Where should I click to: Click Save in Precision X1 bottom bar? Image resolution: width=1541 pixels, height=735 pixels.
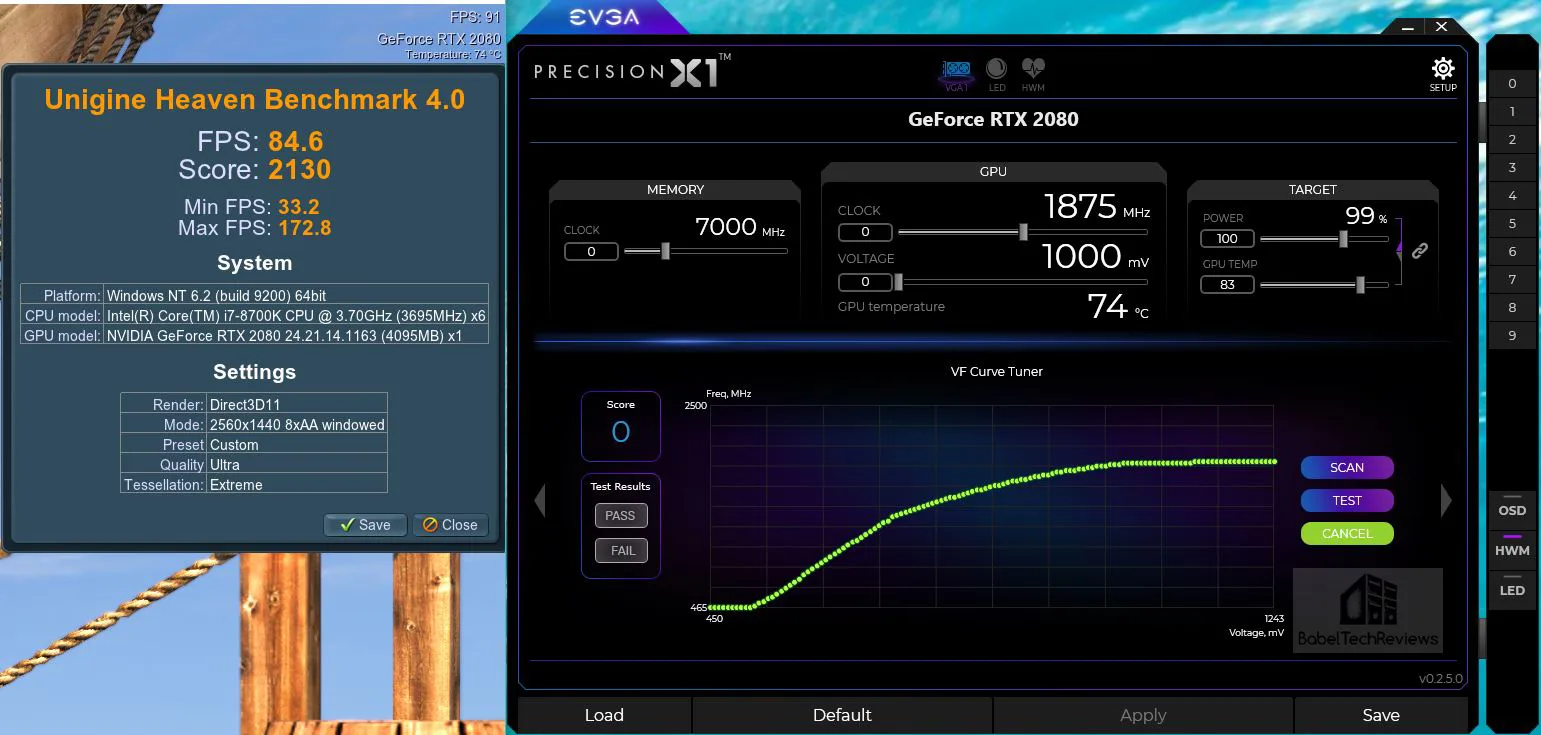(1381, 715)
